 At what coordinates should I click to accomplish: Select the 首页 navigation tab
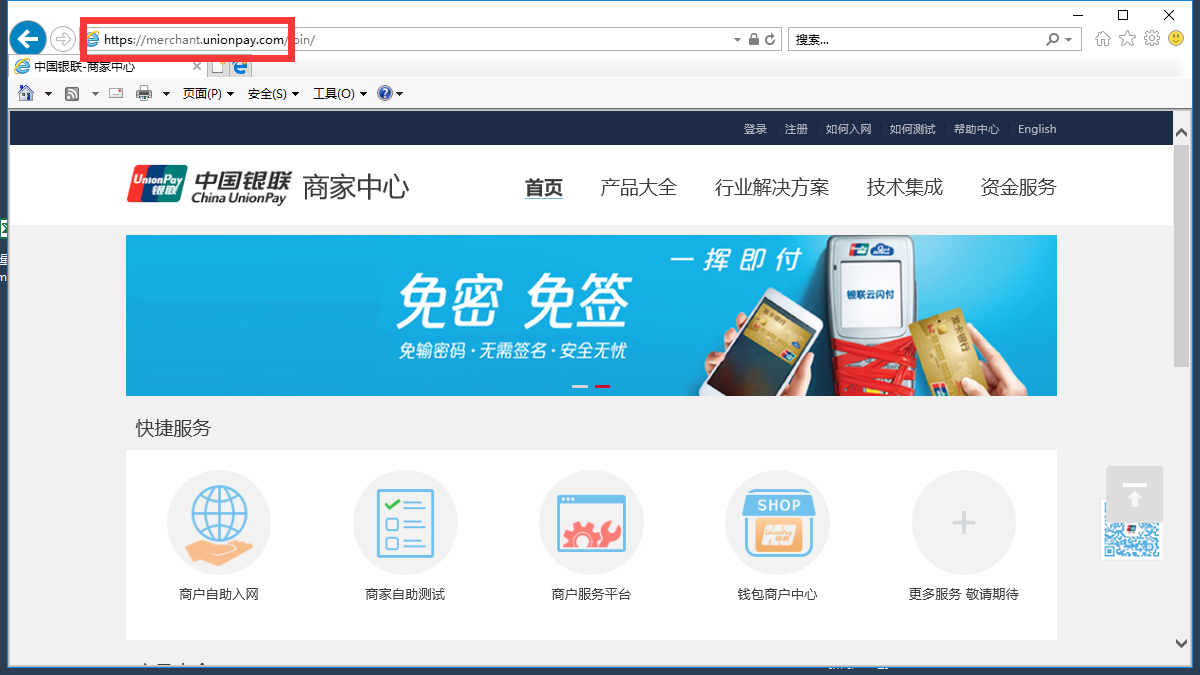click(x=544, y=187)
